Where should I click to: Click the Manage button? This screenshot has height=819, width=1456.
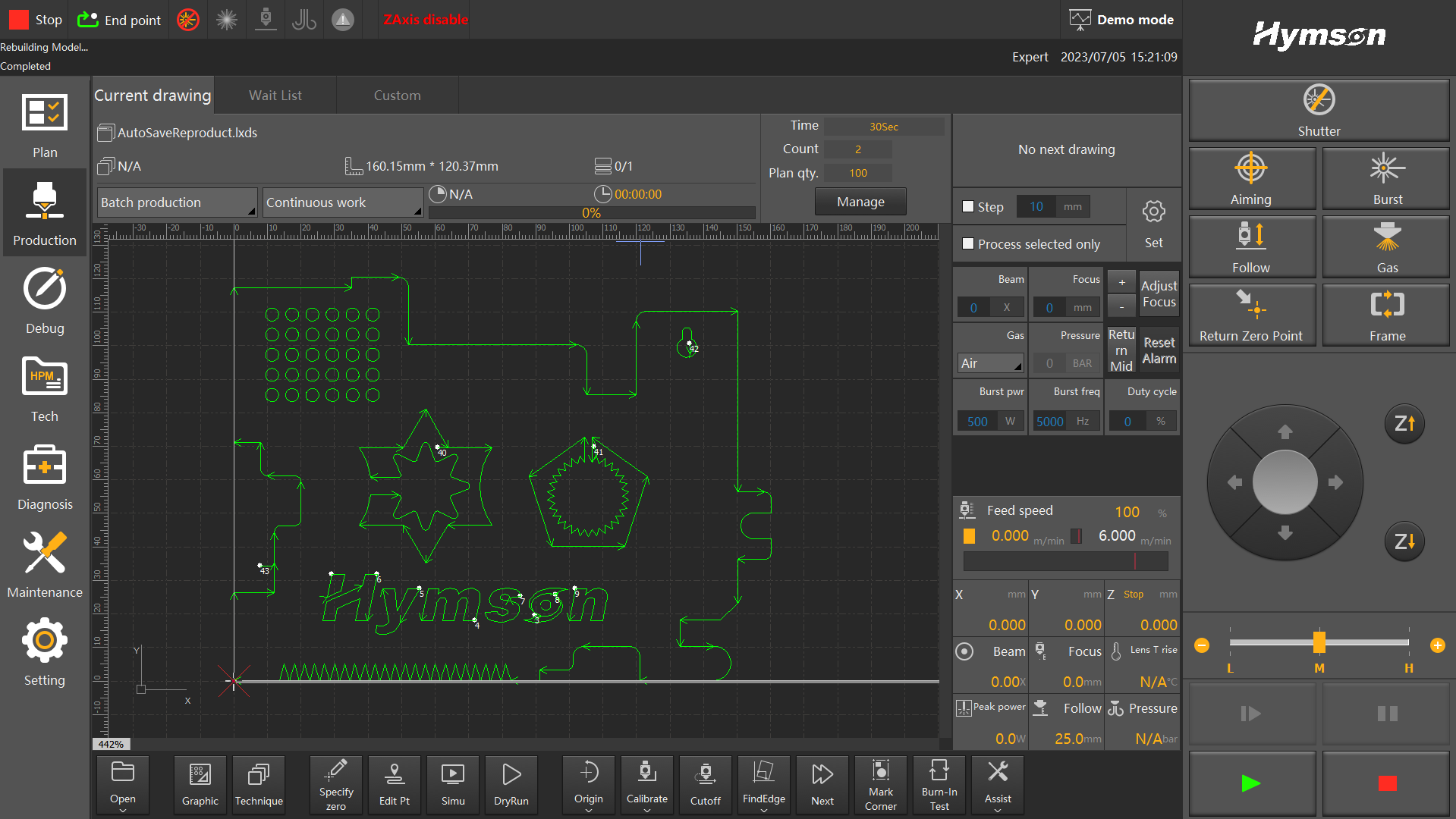coord(860,202)
